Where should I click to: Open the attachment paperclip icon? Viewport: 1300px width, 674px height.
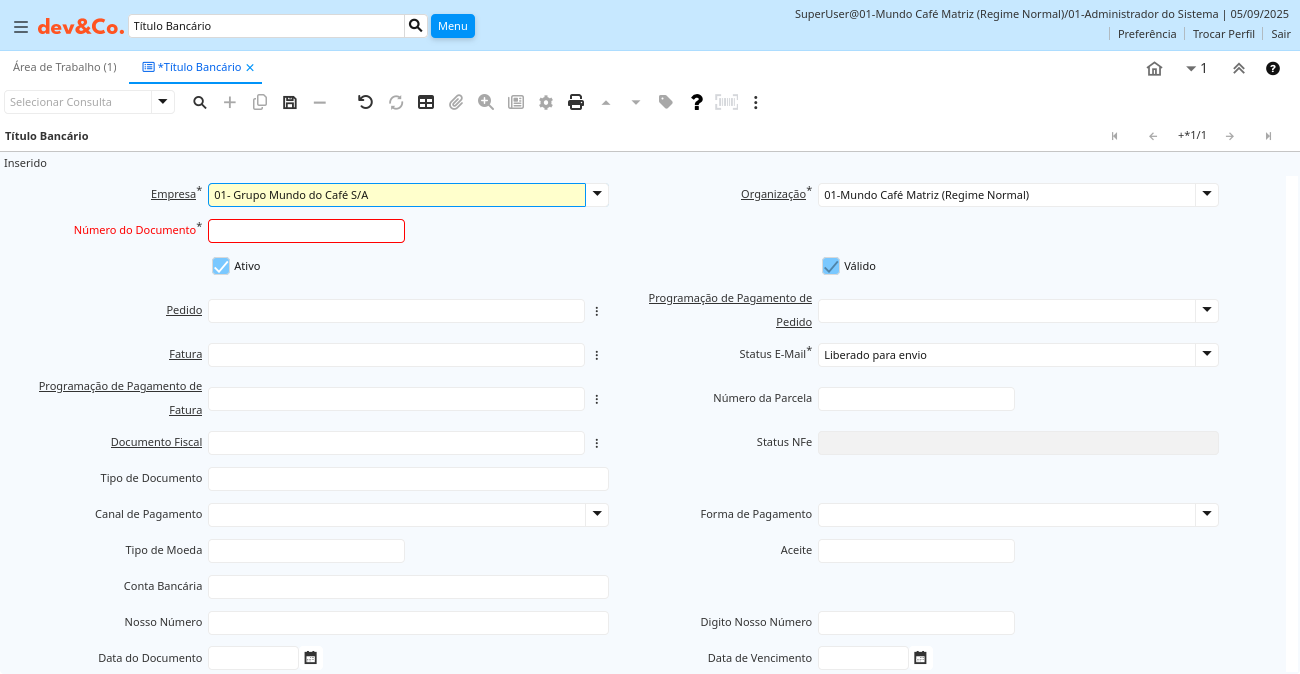(x=456, y=102)
